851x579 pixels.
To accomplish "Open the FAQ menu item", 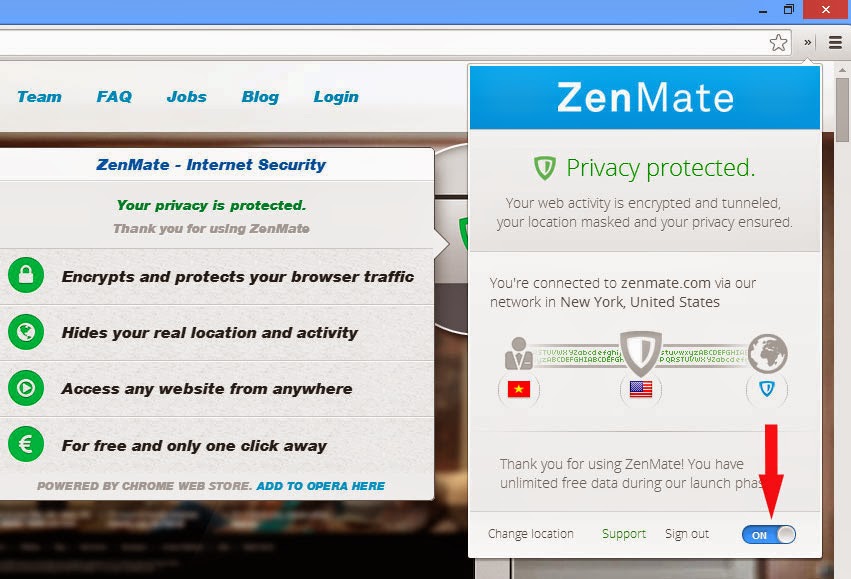I will pyautogui.click(x=114, y=97).
